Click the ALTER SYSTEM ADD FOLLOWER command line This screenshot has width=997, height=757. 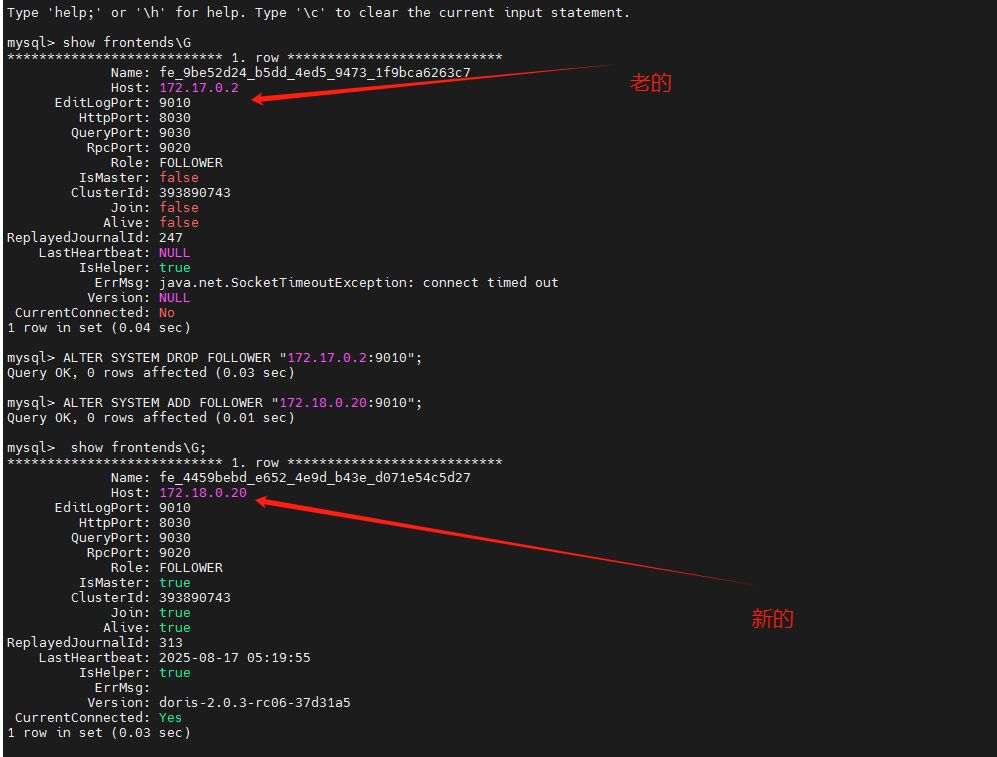pyautogui.click(x=242, y=403)
